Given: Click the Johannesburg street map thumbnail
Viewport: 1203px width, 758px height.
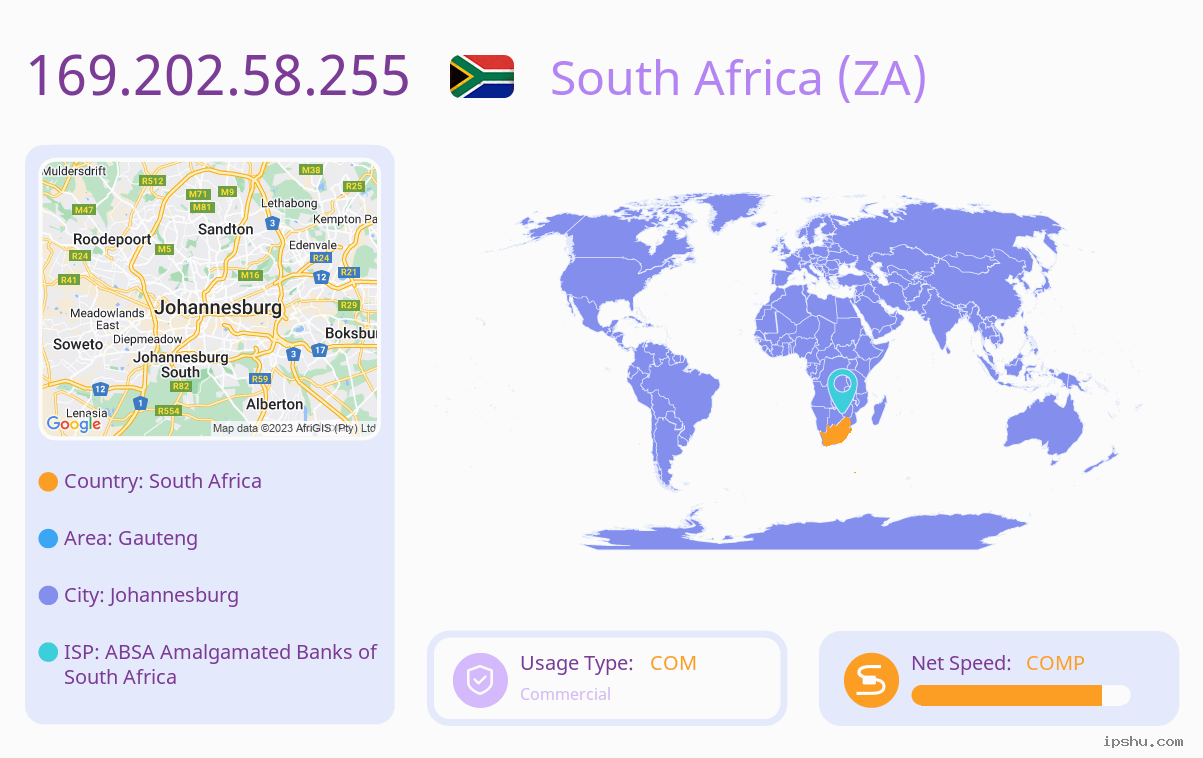Looking at the screenshot, I should click(x=210, y=299).
